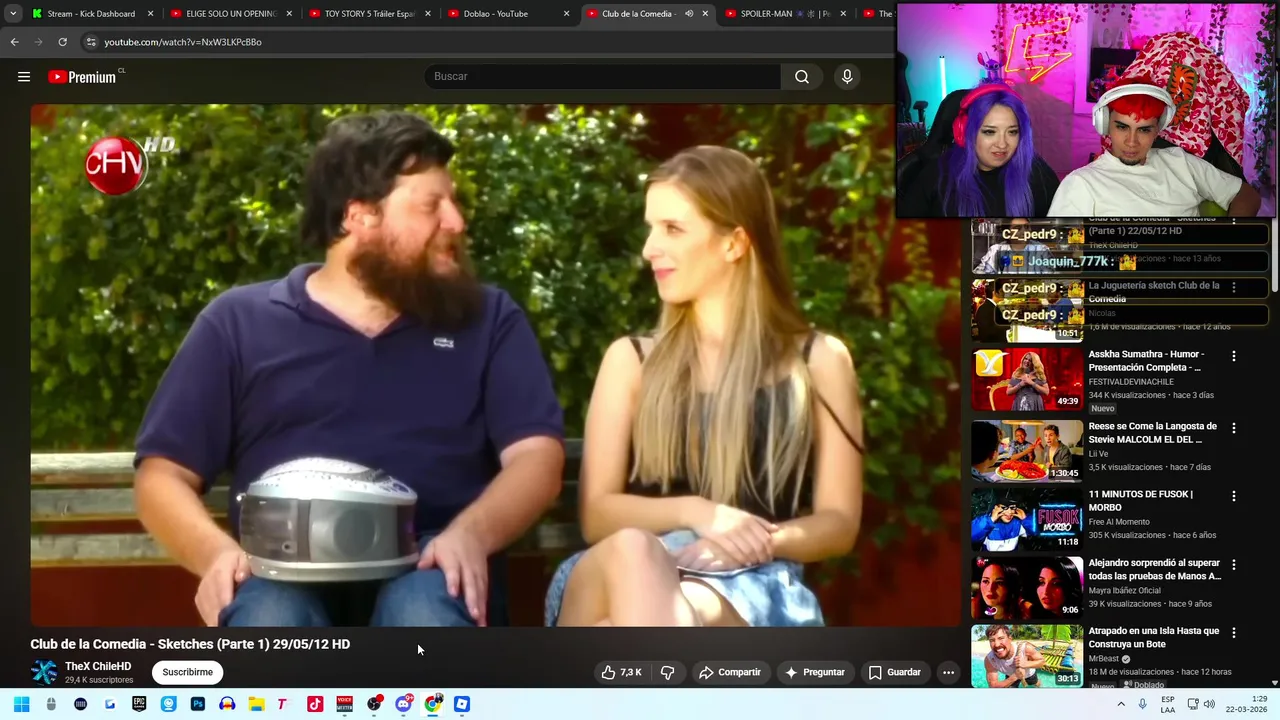This screenshot has height=720, width=1280.
Task: Open options for 11 Minutos de Fusok
Action: 1234,496
